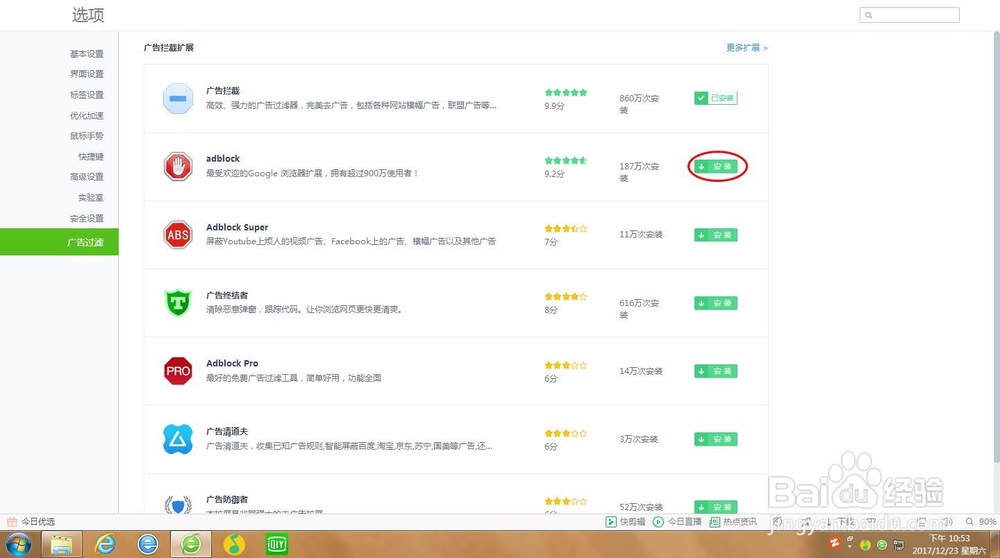Viewport: 1000px width, 558px height.
Task: Click the search magnifier in the top search box
Action: pos(869,15)
